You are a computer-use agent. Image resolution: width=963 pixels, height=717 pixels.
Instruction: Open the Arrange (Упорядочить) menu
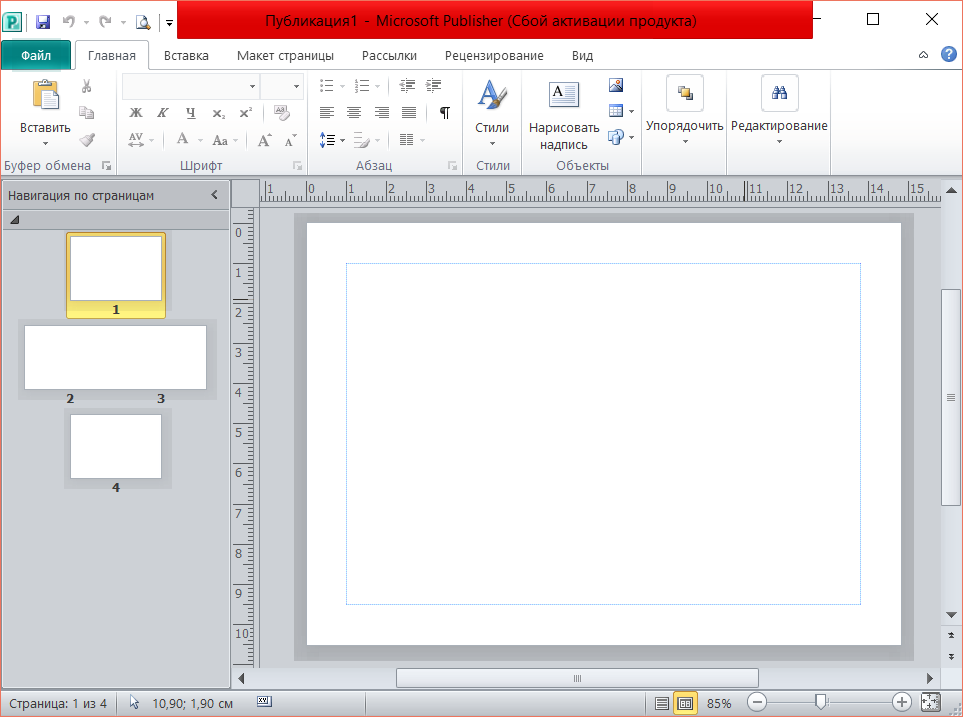coord(684,111)
